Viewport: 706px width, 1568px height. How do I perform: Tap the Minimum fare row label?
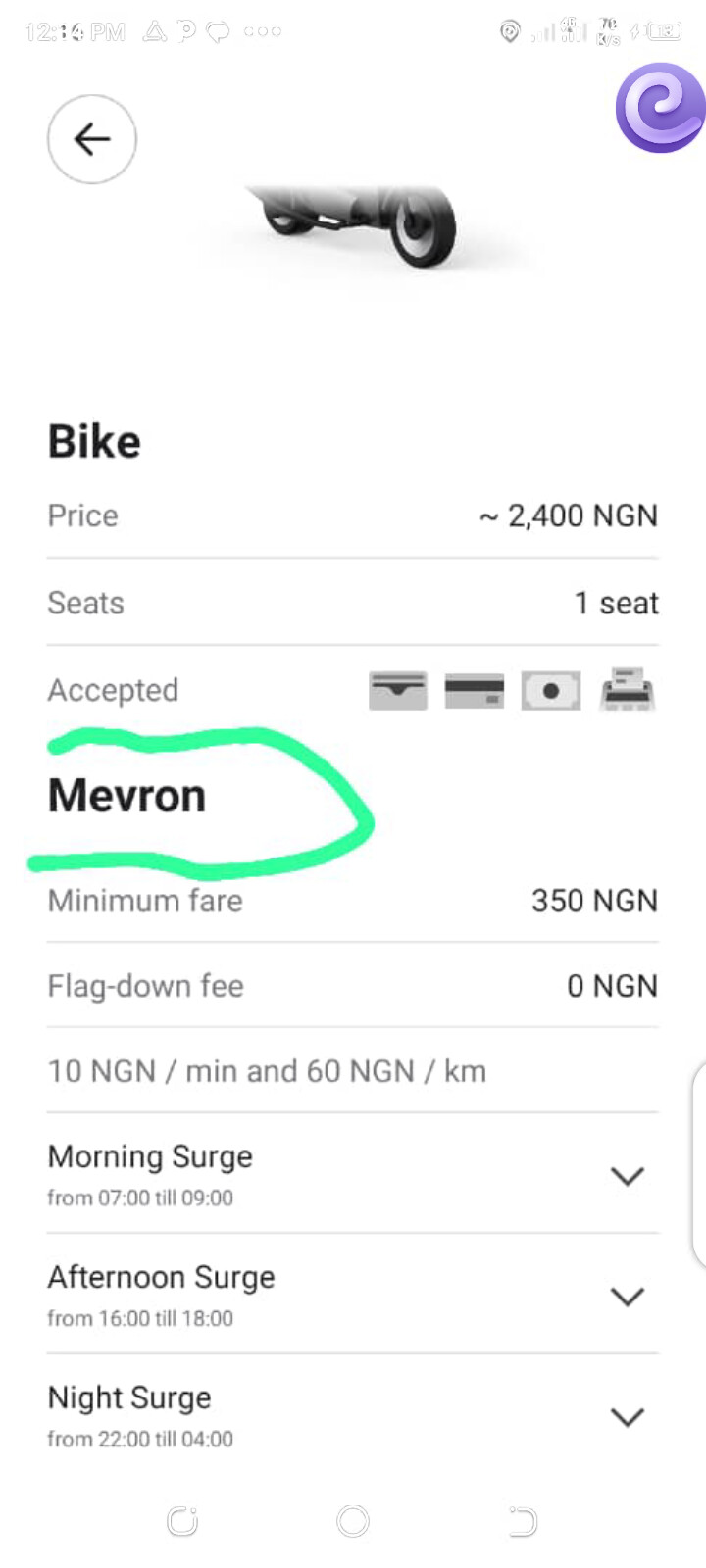tap(145, 901)
